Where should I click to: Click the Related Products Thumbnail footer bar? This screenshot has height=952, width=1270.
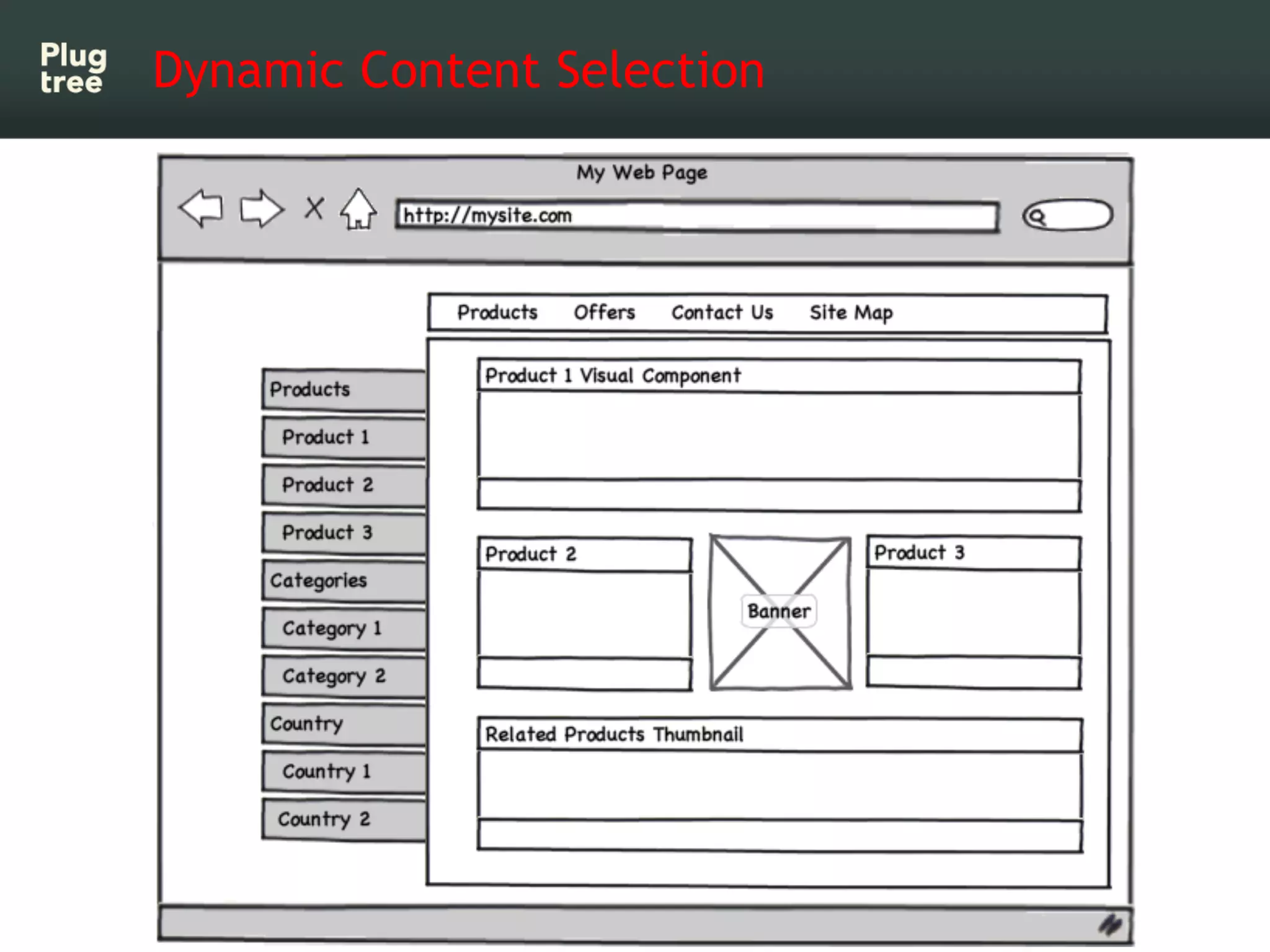(x=780, y=836)
